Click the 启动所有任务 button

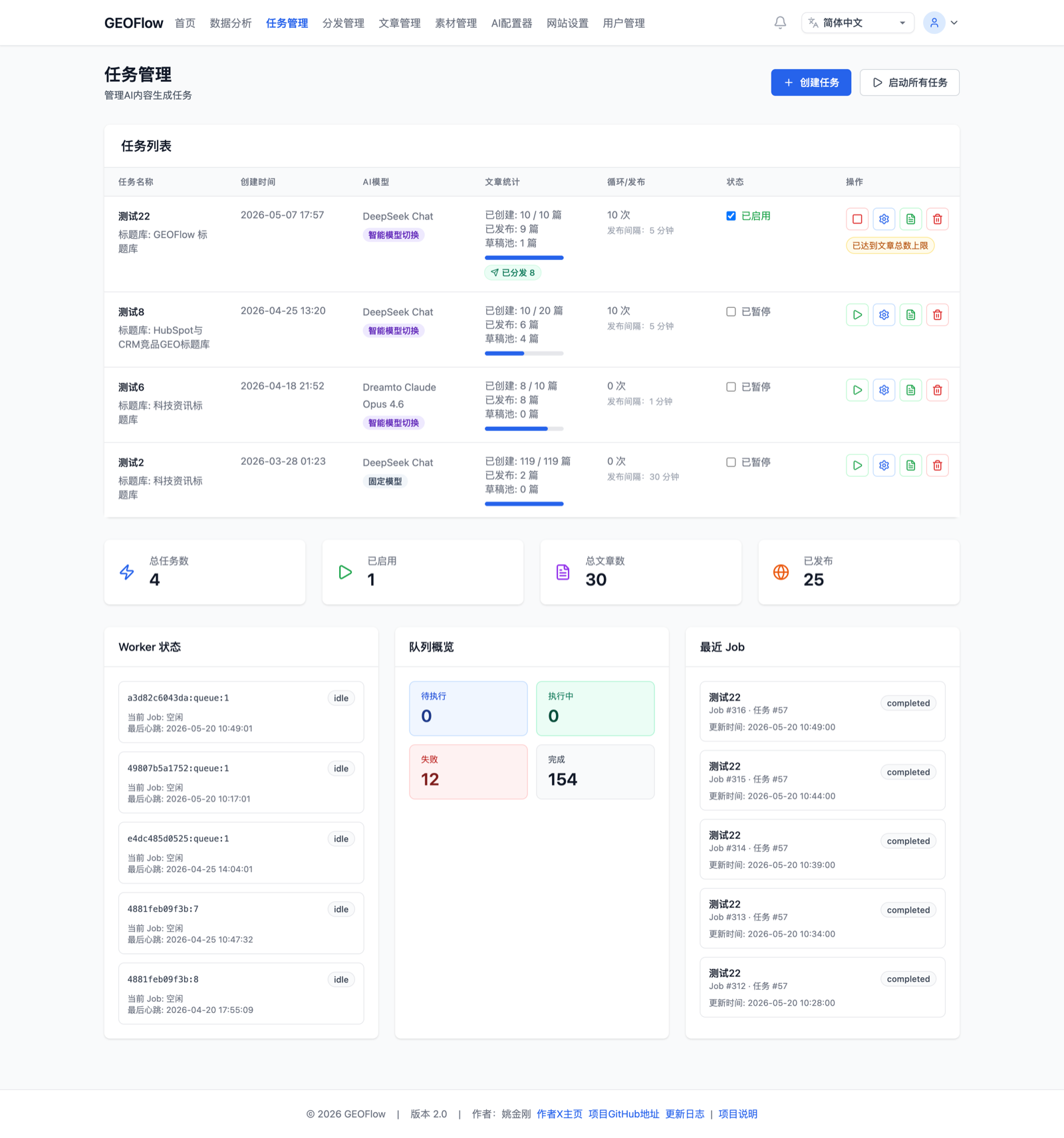coord(909,82)
